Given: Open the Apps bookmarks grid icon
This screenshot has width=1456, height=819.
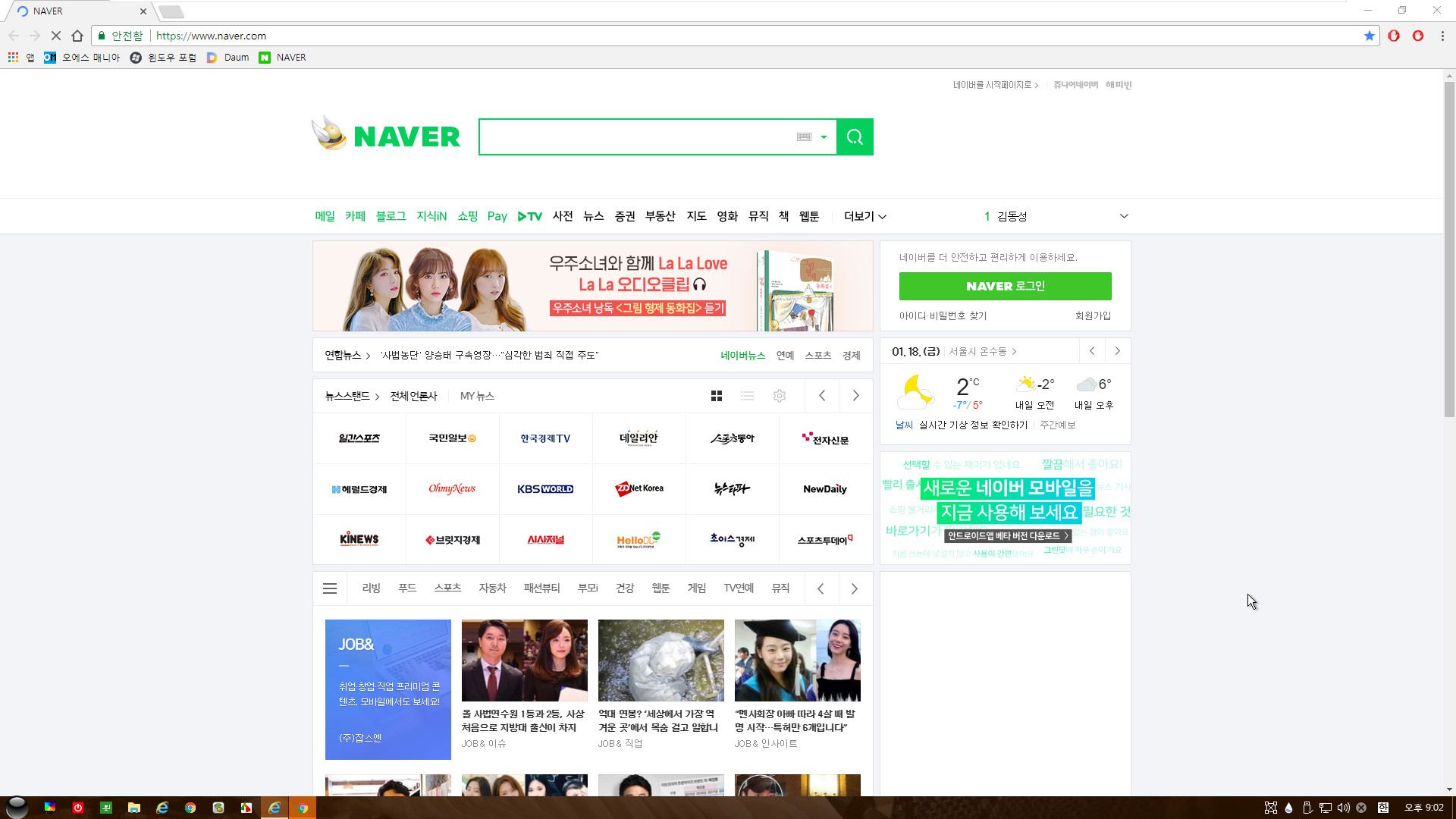Looking at the screenshot, I should pos(13,58).
